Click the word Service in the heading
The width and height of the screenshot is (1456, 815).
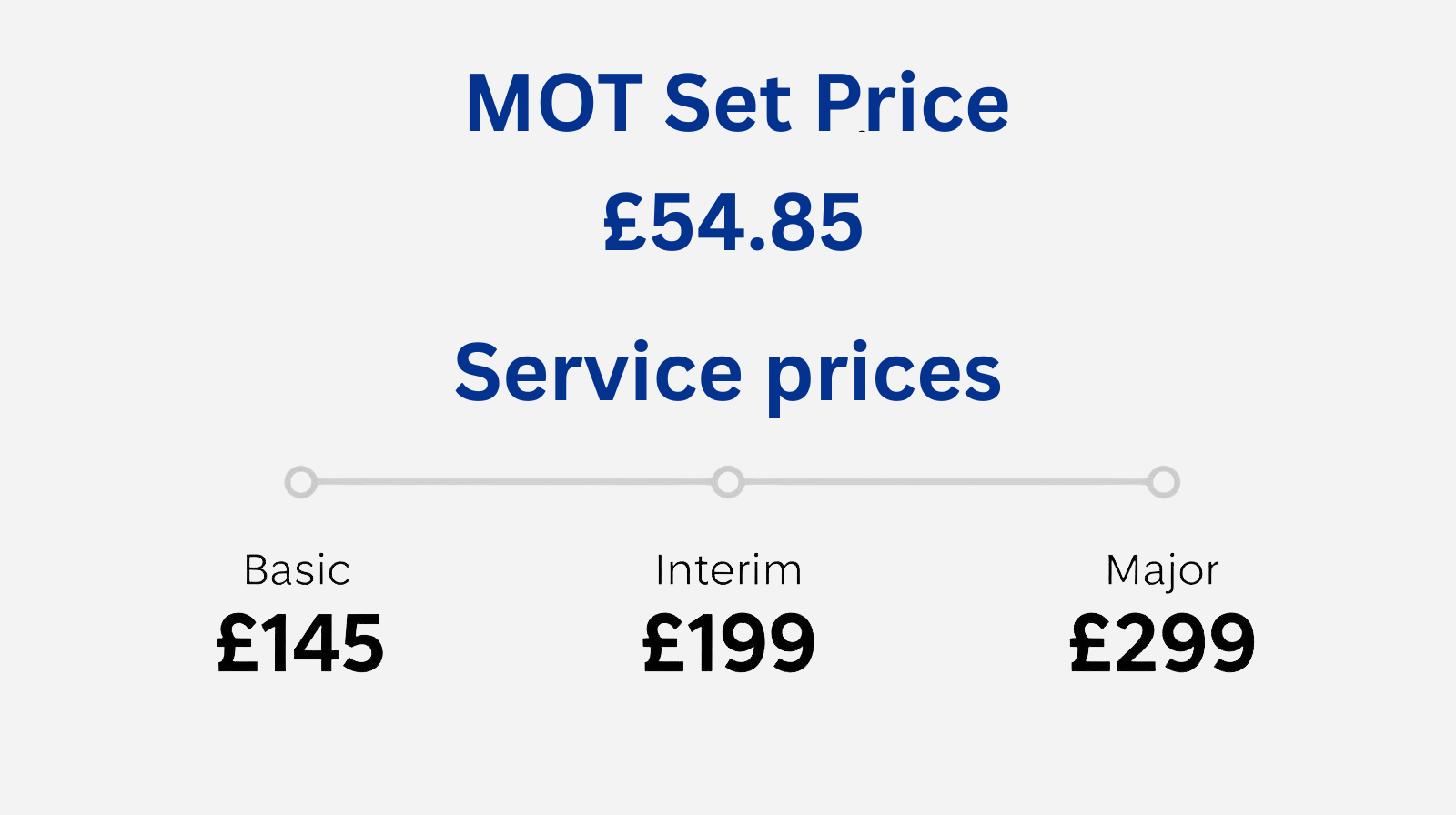point(598,372)
